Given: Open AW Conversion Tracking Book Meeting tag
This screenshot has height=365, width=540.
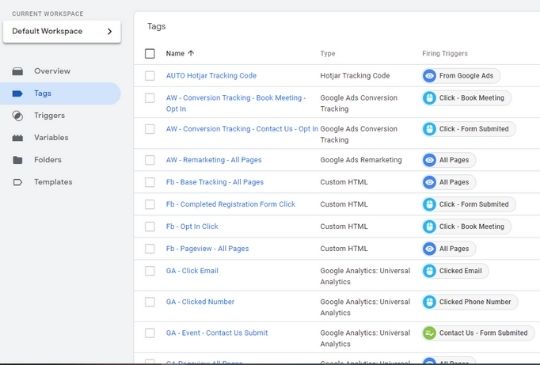Looking at the screenshot, I should coord(236,103).
